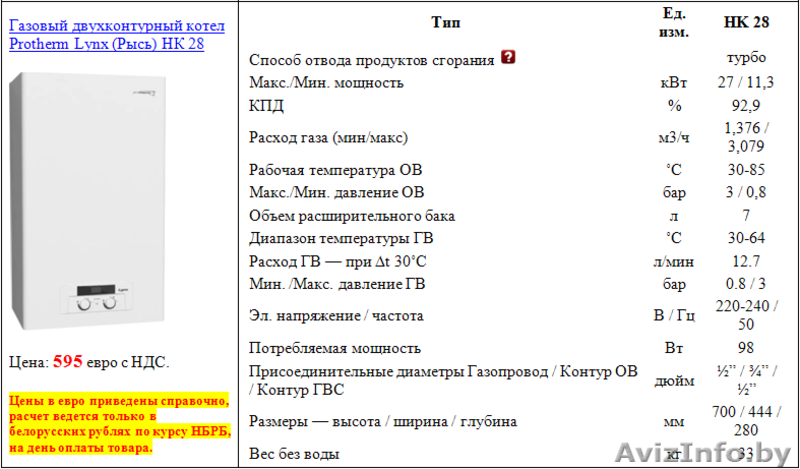Click the 'м3/ч' unit cell
The height and width of the screenshot is (469, 800).
click(673, 137)
